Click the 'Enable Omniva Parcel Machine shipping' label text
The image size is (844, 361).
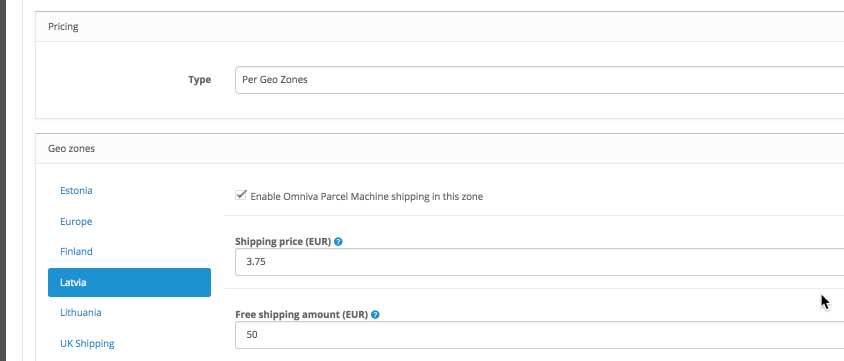pos(367,196)
